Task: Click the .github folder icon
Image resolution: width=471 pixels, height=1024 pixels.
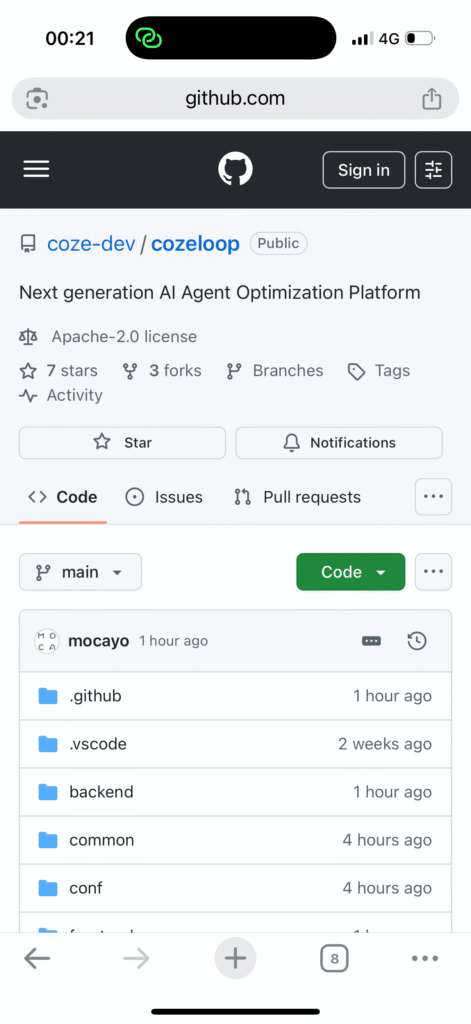Action: 48,696
